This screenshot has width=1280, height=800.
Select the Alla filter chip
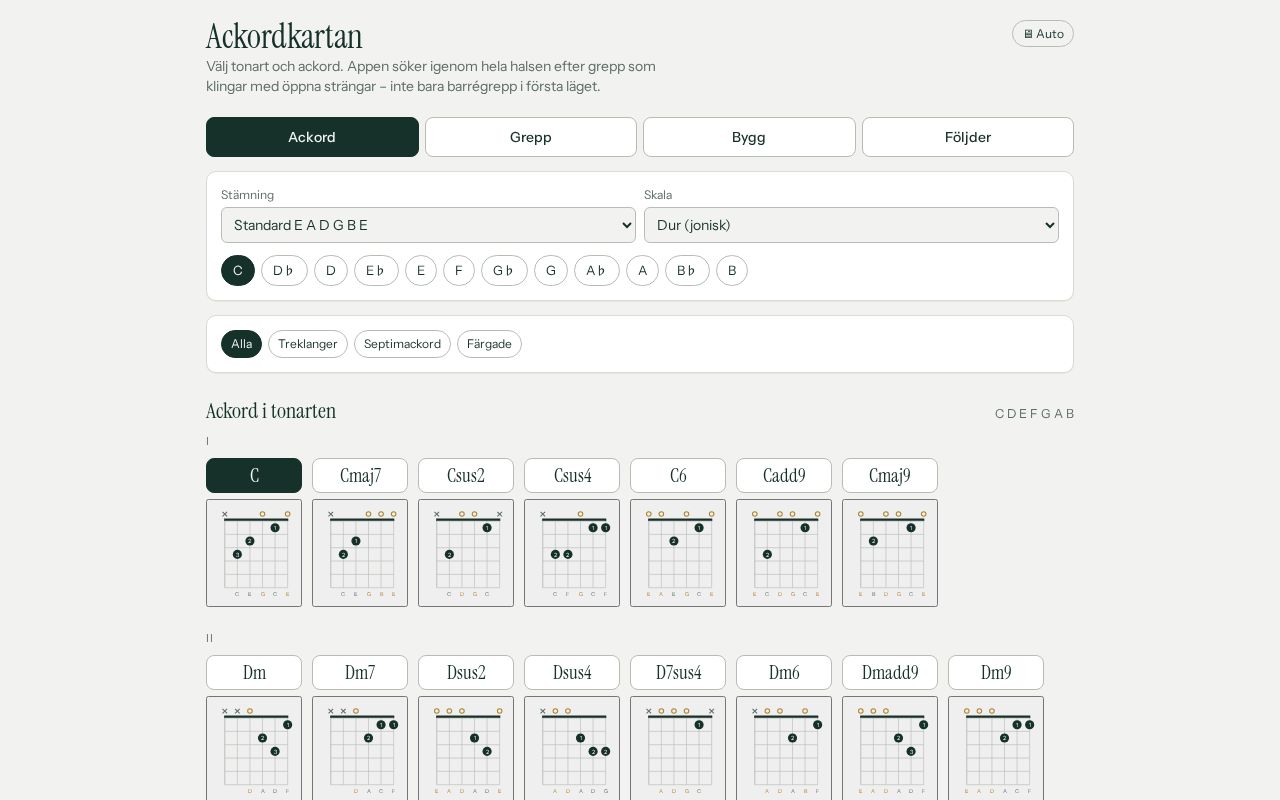[x=241, y=344]
